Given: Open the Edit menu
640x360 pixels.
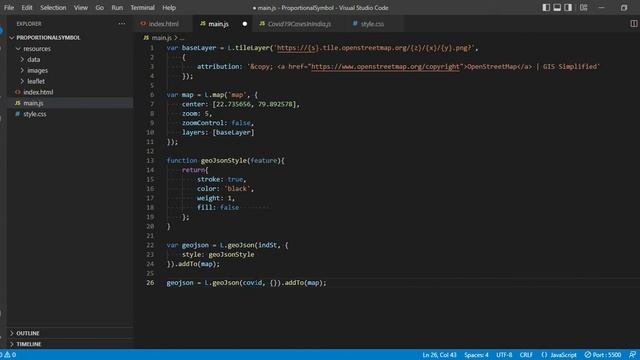Looking at the screenshot, I should (27, 7).
